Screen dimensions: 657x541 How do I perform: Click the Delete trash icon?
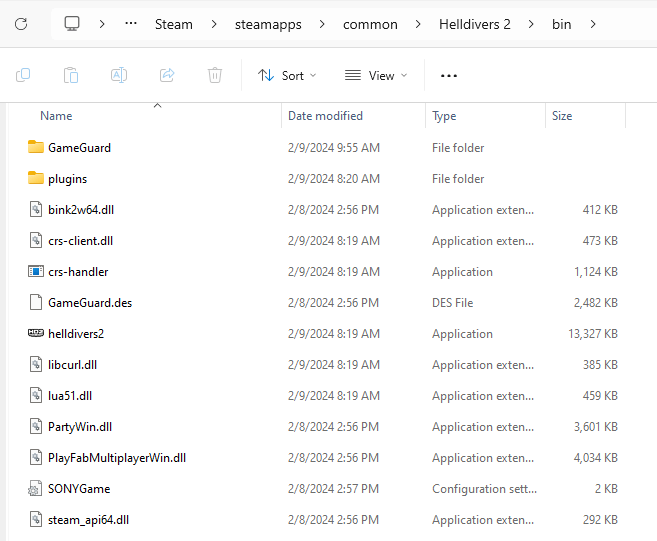tap(215, 75)
